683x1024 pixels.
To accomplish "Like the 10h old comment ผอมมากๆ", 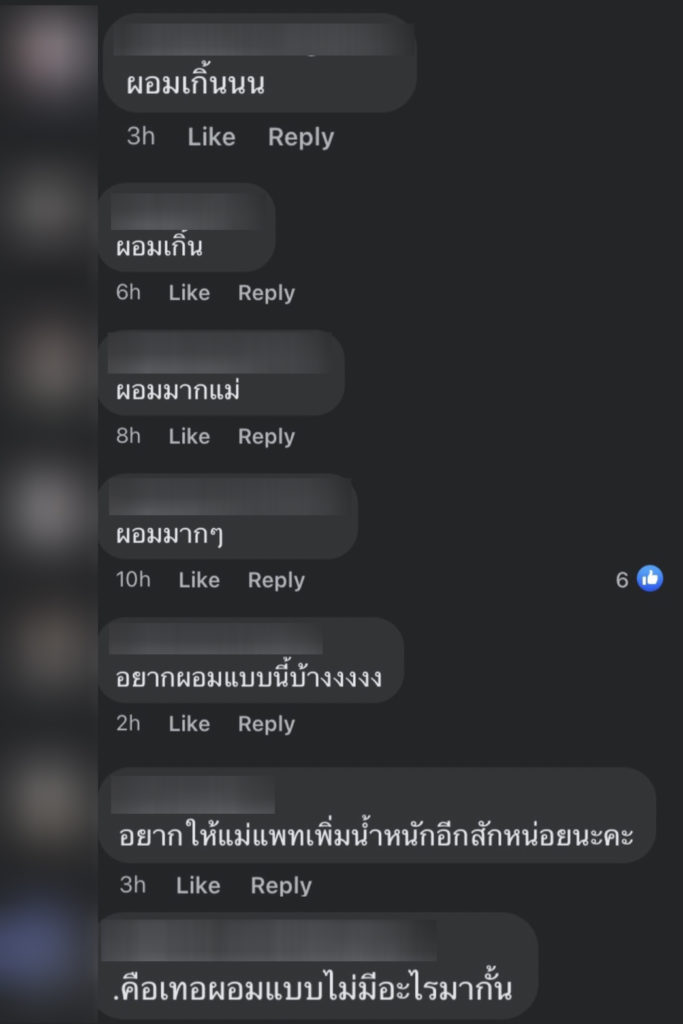I will [x=199, y=579].
